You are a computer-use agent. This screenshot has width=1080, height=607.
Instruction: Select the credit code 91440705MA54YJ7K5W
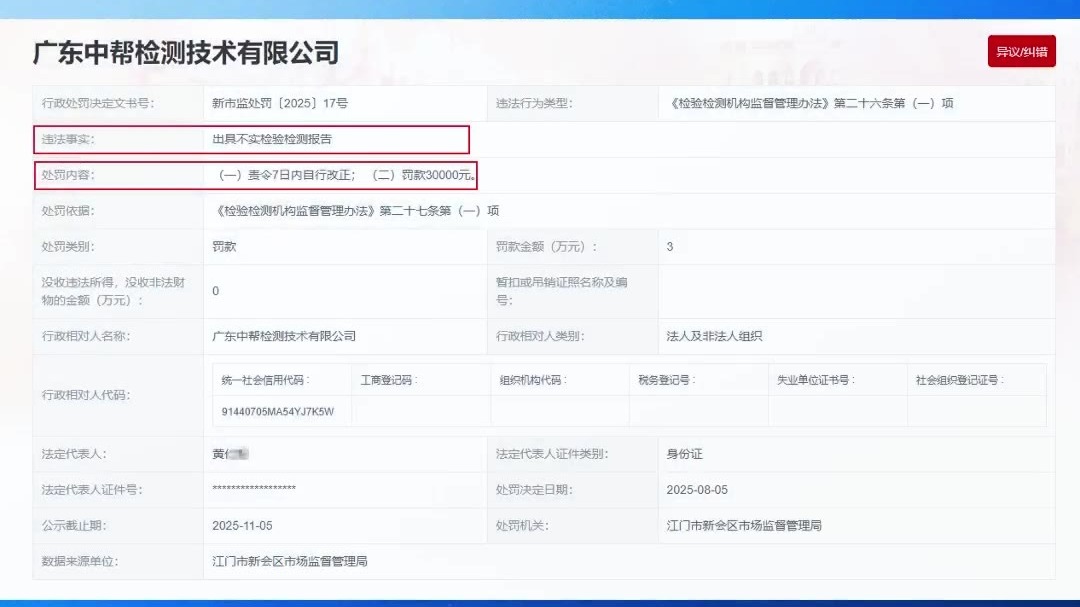click(x=278, y=411)
